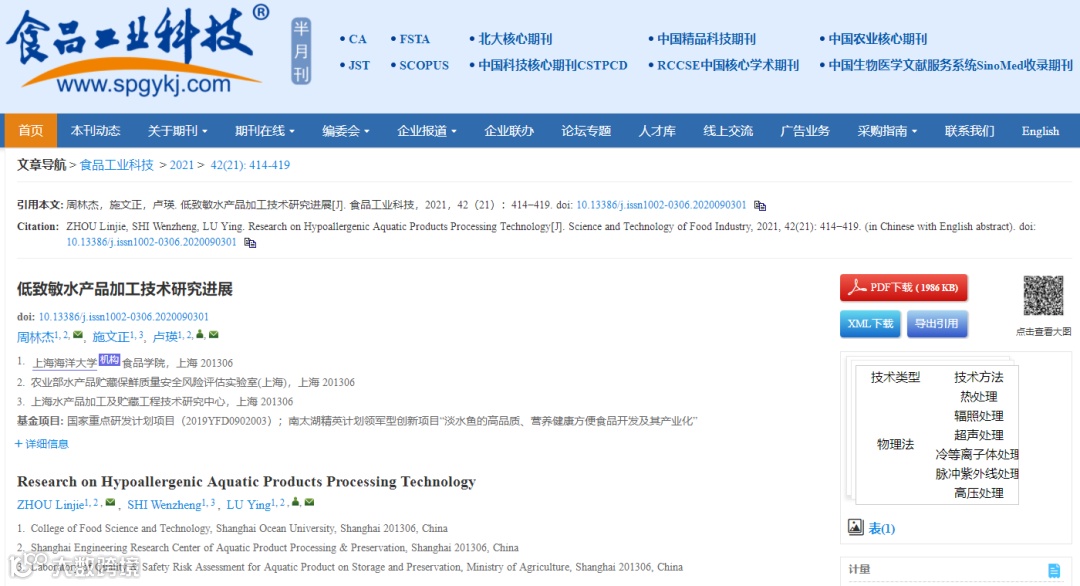Expand 详细信息 section
The image size is (1080, 586).
coord(42,444)
